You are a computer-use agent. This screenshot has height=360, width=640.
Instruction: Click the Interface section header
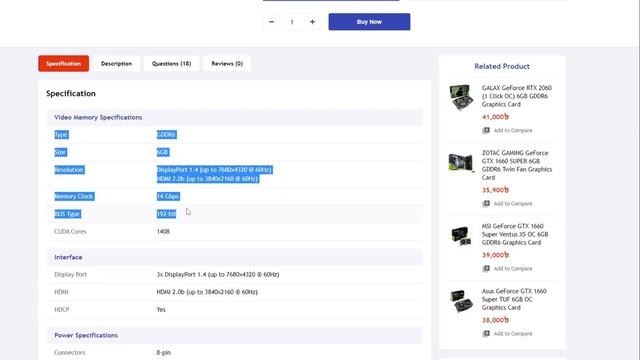pos(235,257)
